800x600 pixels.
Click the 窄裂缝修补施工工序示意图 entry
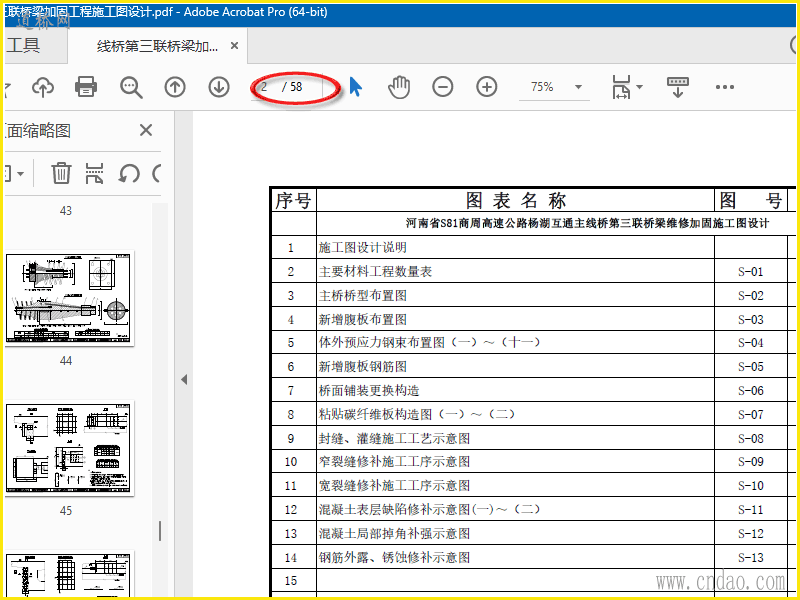coord(394,462)
